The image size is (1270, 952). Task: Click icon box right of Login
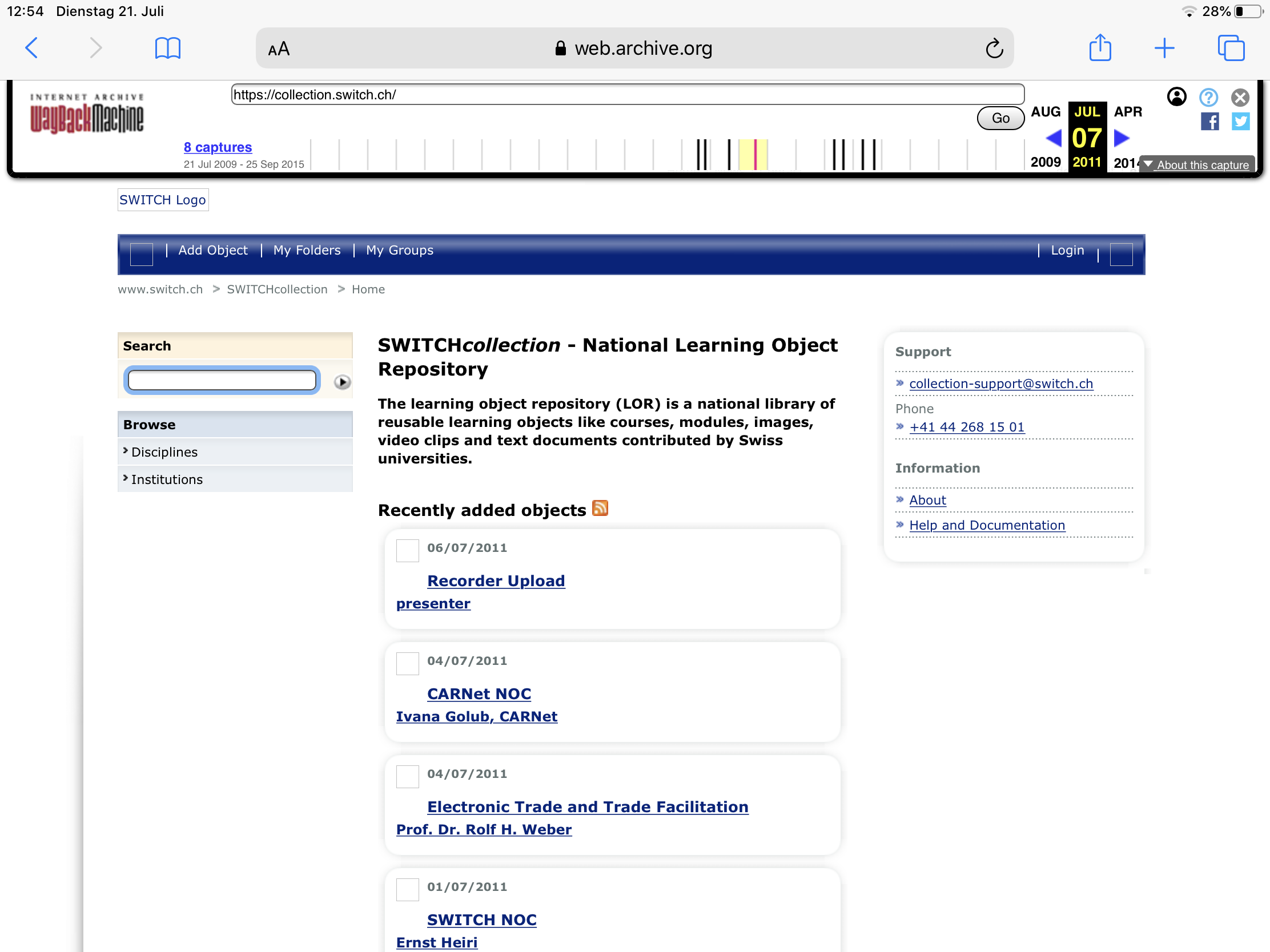click(x=1121, y=254)
